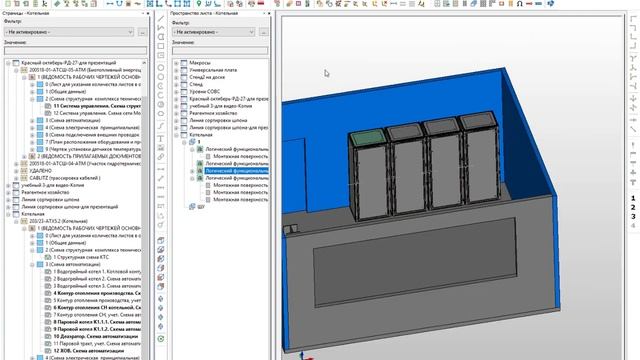Expand CABUTZ (трассировка кабелей) node
Image resolution: width=640 pixels, height=360 pixels.
click(16, 178)
